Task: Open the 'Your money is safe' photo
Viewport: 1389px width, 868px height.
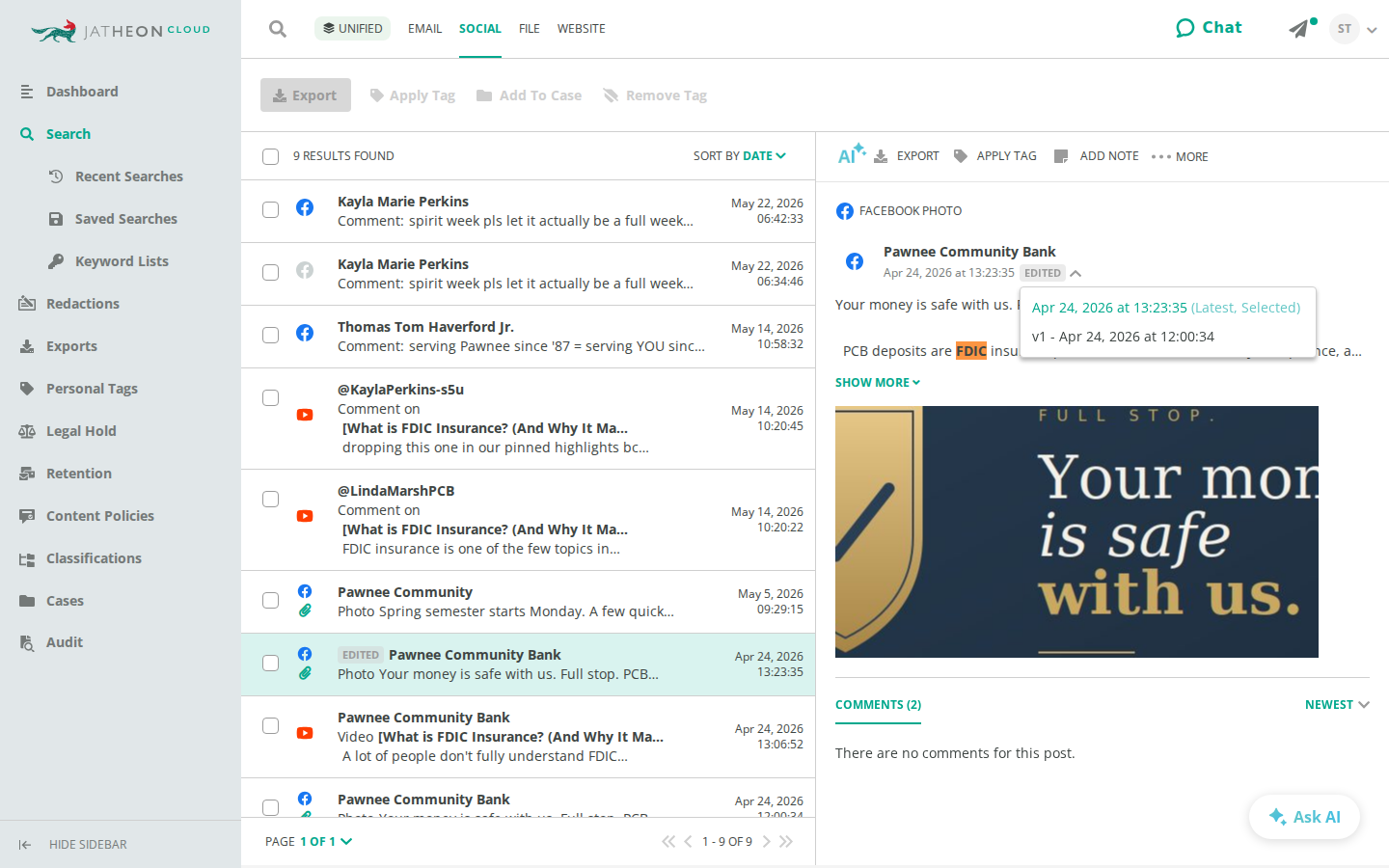Action: coord(1076,532)
